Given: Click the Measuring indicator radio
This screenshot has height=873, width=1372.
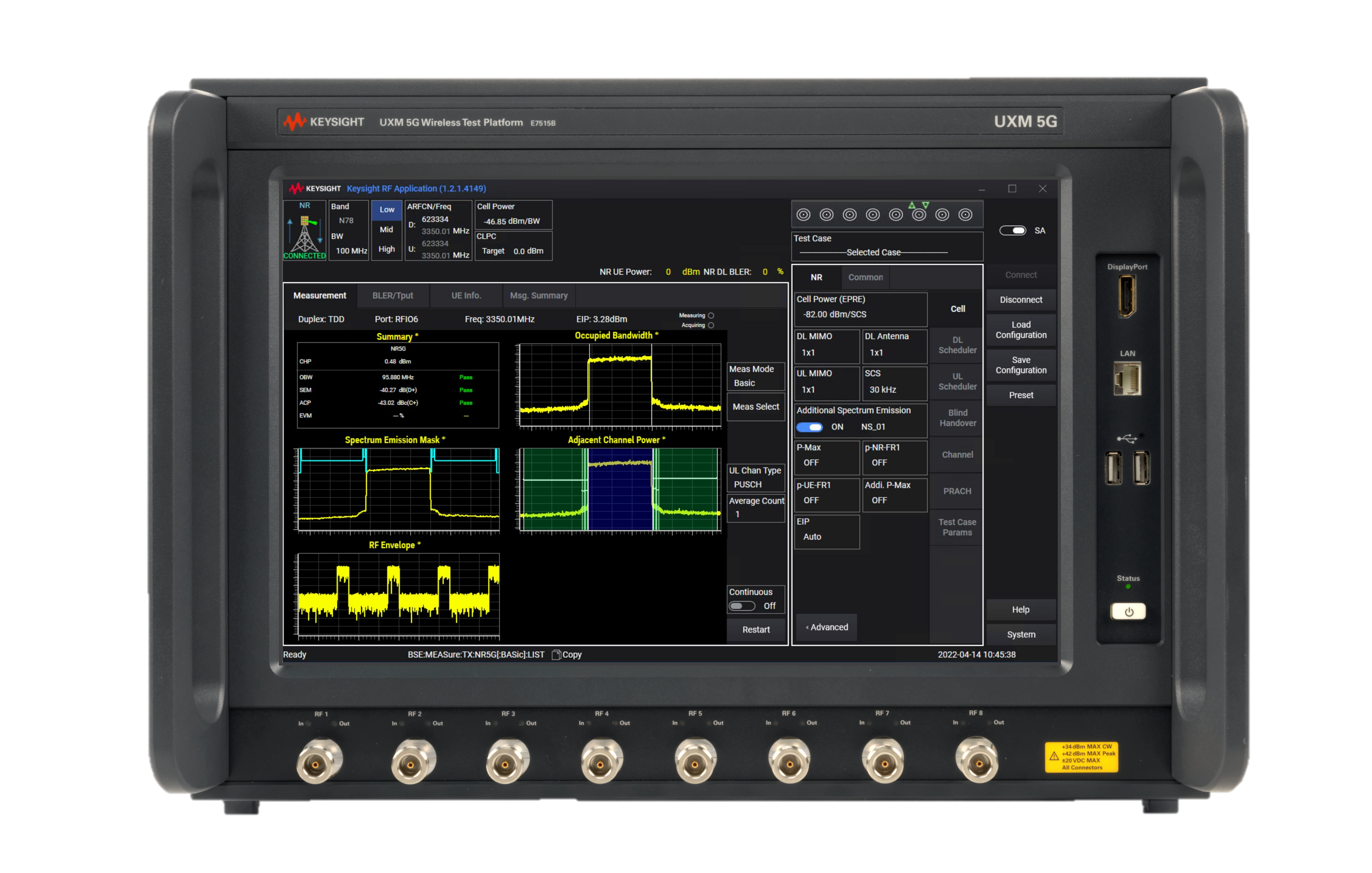Looking at the screenshot, I should point(711,315).
